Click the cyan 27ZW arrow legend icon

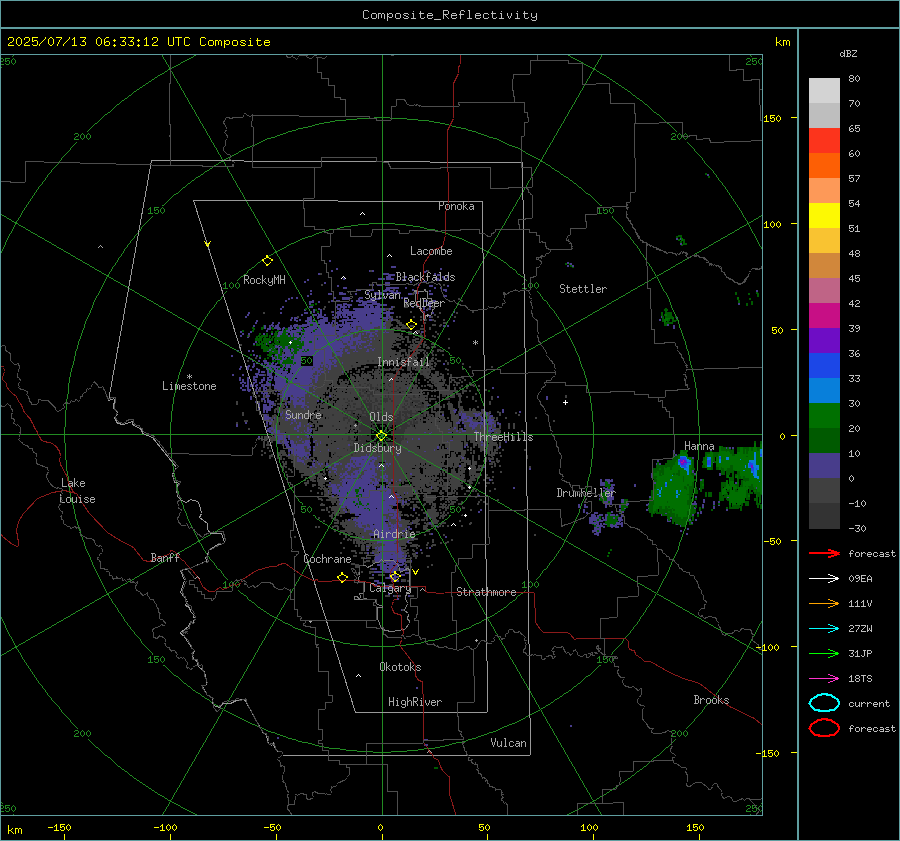(824, 629)
